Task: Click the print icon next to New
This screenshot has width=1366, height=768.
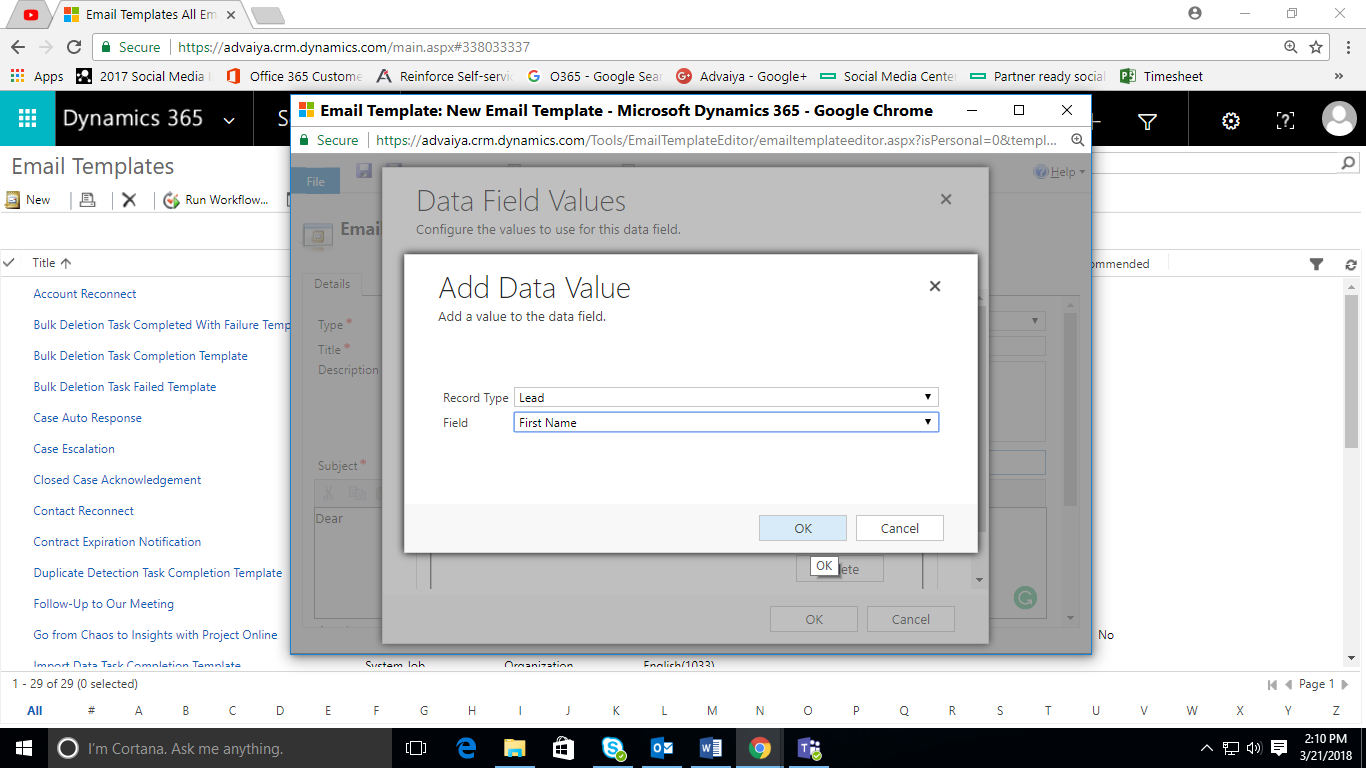Action: pos(87,200)
